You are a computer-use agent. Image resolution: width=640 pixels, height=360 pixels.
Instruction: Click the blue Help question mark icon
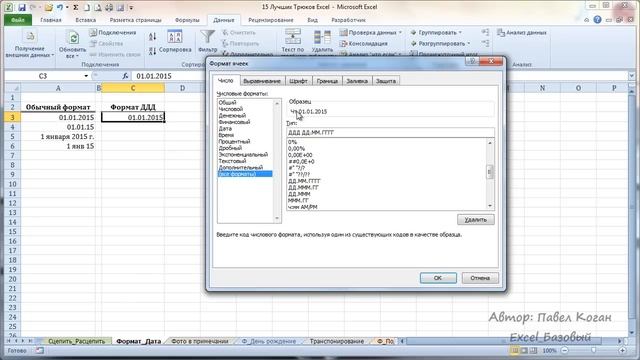pos(597,19)
